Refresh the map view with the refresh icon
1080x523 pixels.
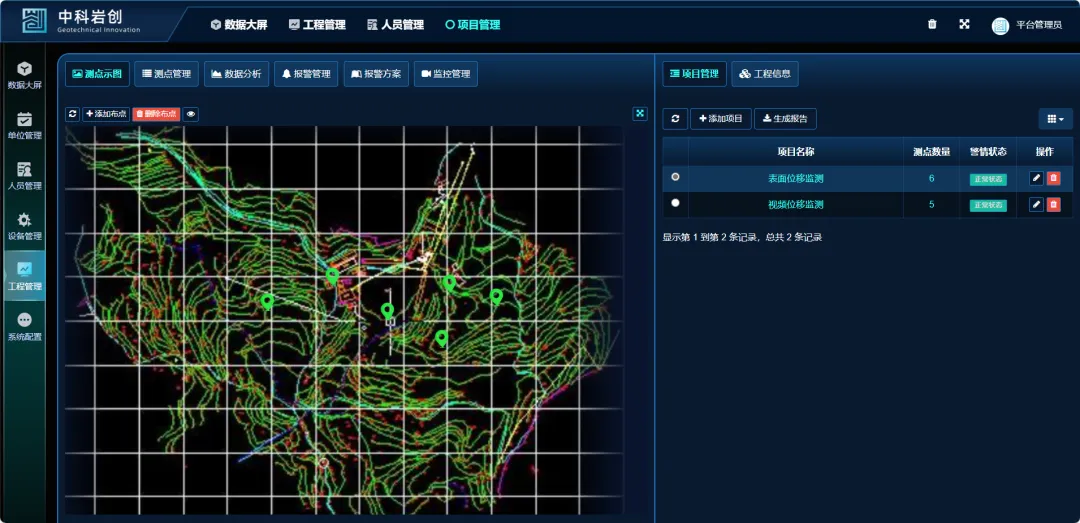click(x=72, y=114)
